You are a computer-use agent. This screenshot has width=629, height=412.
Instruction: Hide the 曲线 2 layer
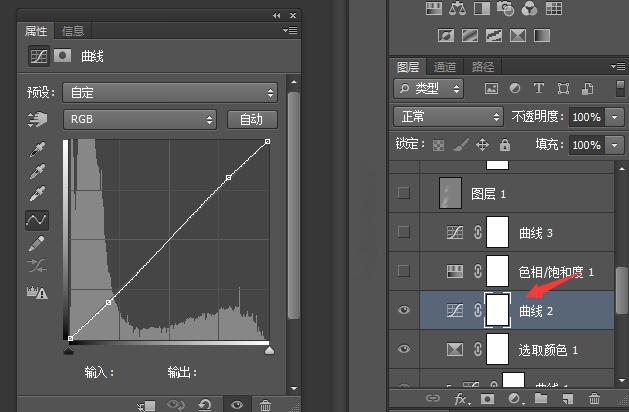pyautogui.click(x=404, y=310)
